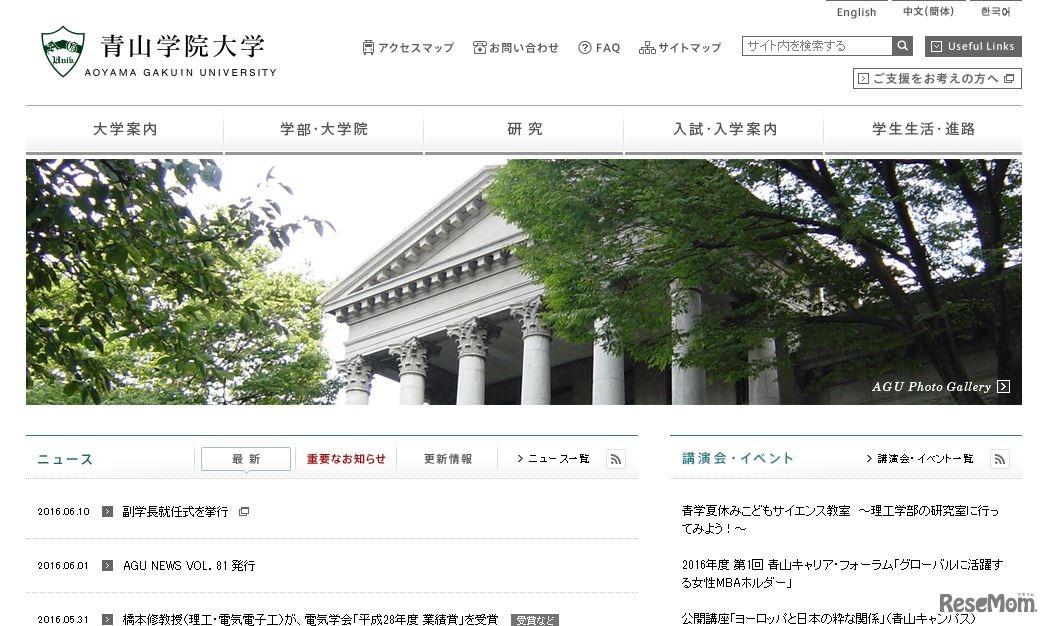Viewport: 1050px width, 626px height.
Task: Click the Aoyama Gakuin University crest logo
Action: (x=63, y=49)
